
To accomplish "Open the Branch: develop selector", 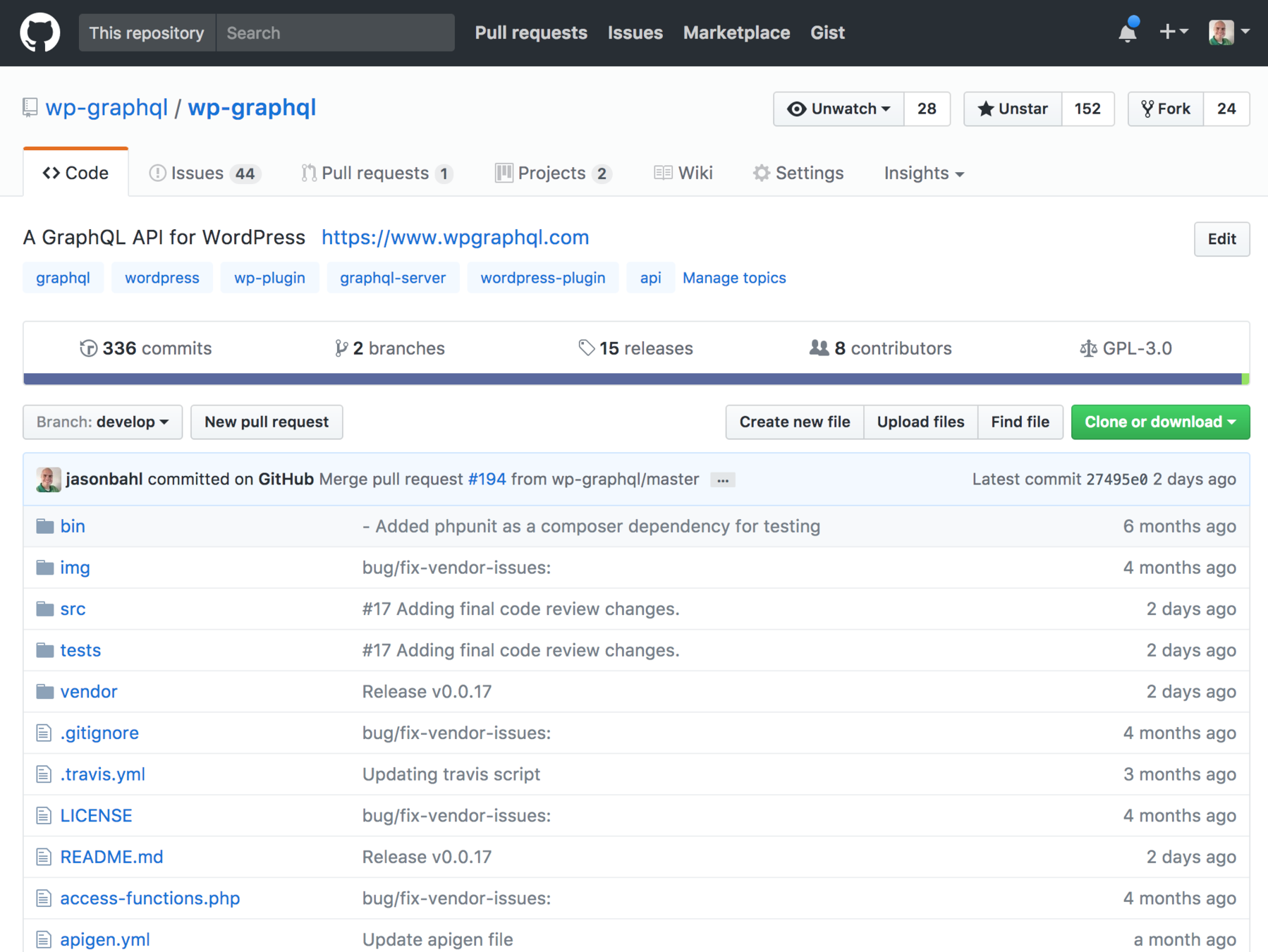I will pos(103,422).
